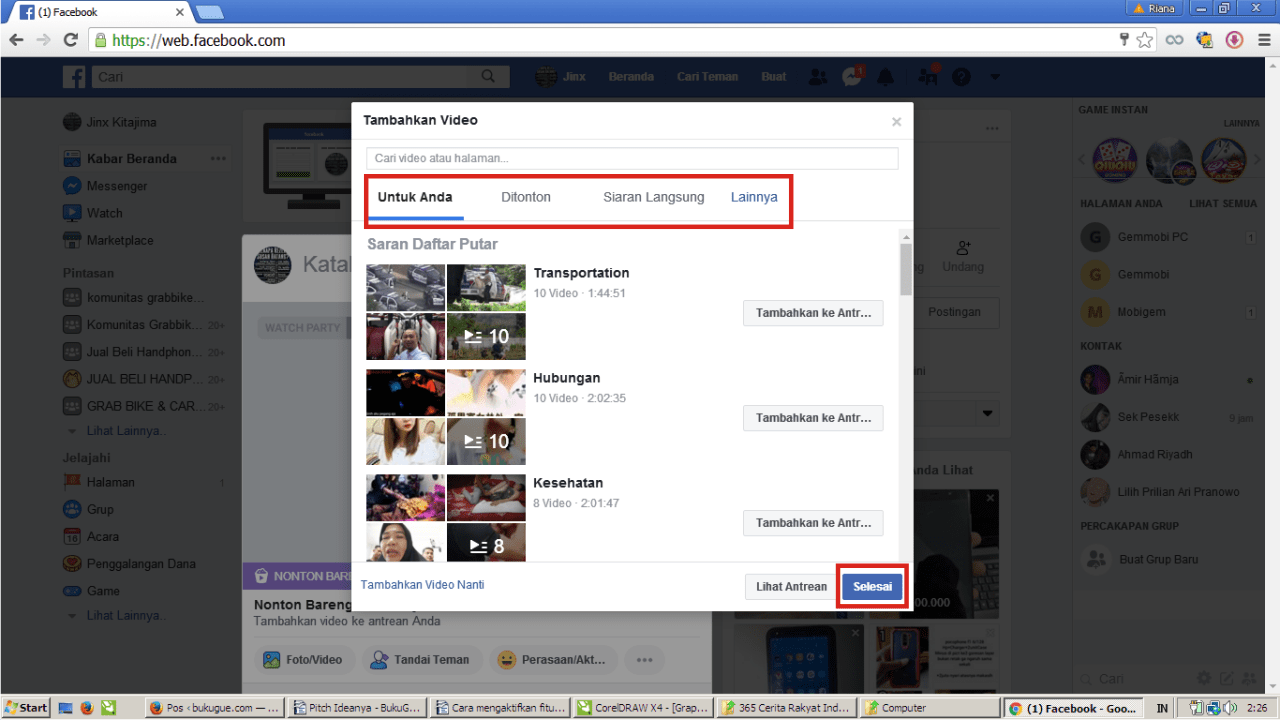The height and width of the screenshot is (720, 1280).
Task: Add Kesehatan playlist to queue
Action: 813,523
